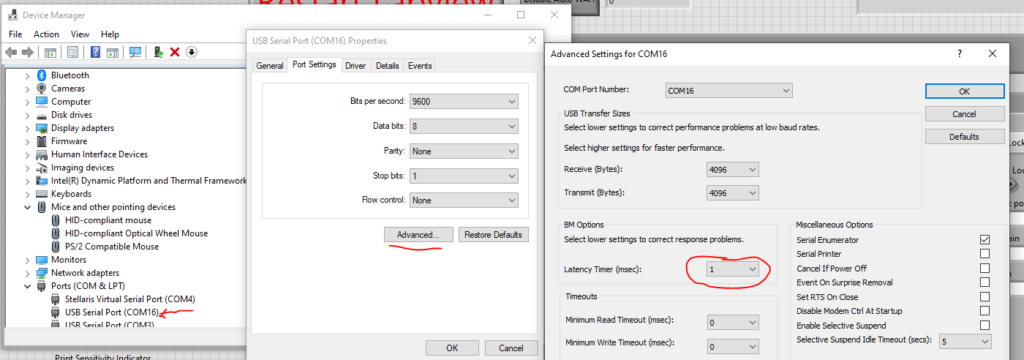Click the Back arrow in Device Manager toolbar
The height and width of the screenshot is (360, 1024).
pos(10,52)
